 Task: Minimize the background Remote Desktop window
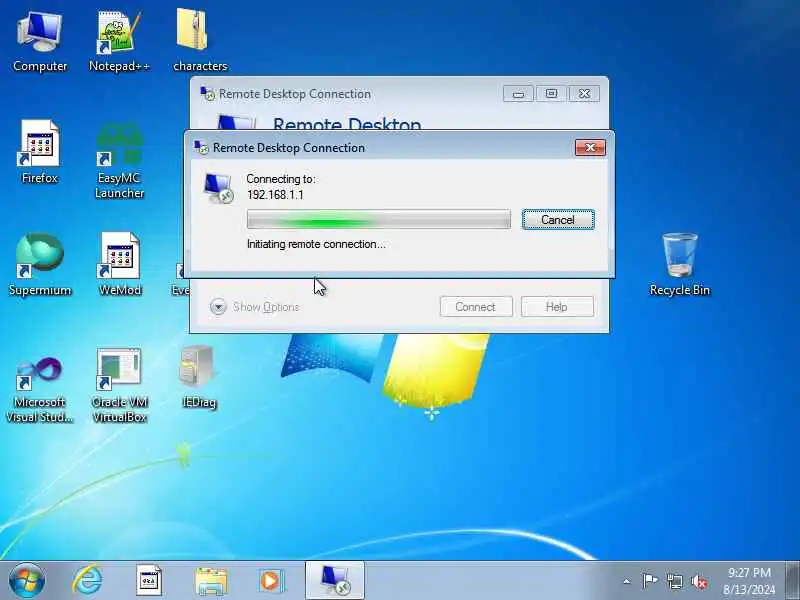(x=518, y=94)
